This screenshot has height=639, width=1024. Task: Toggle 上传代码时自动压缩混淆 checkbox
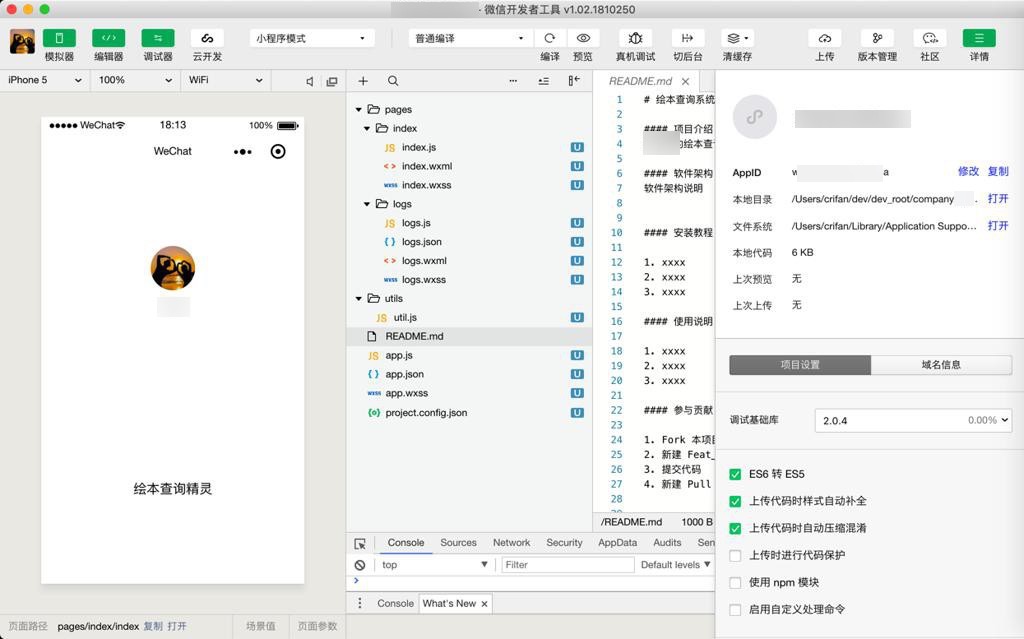click(735, 529)
